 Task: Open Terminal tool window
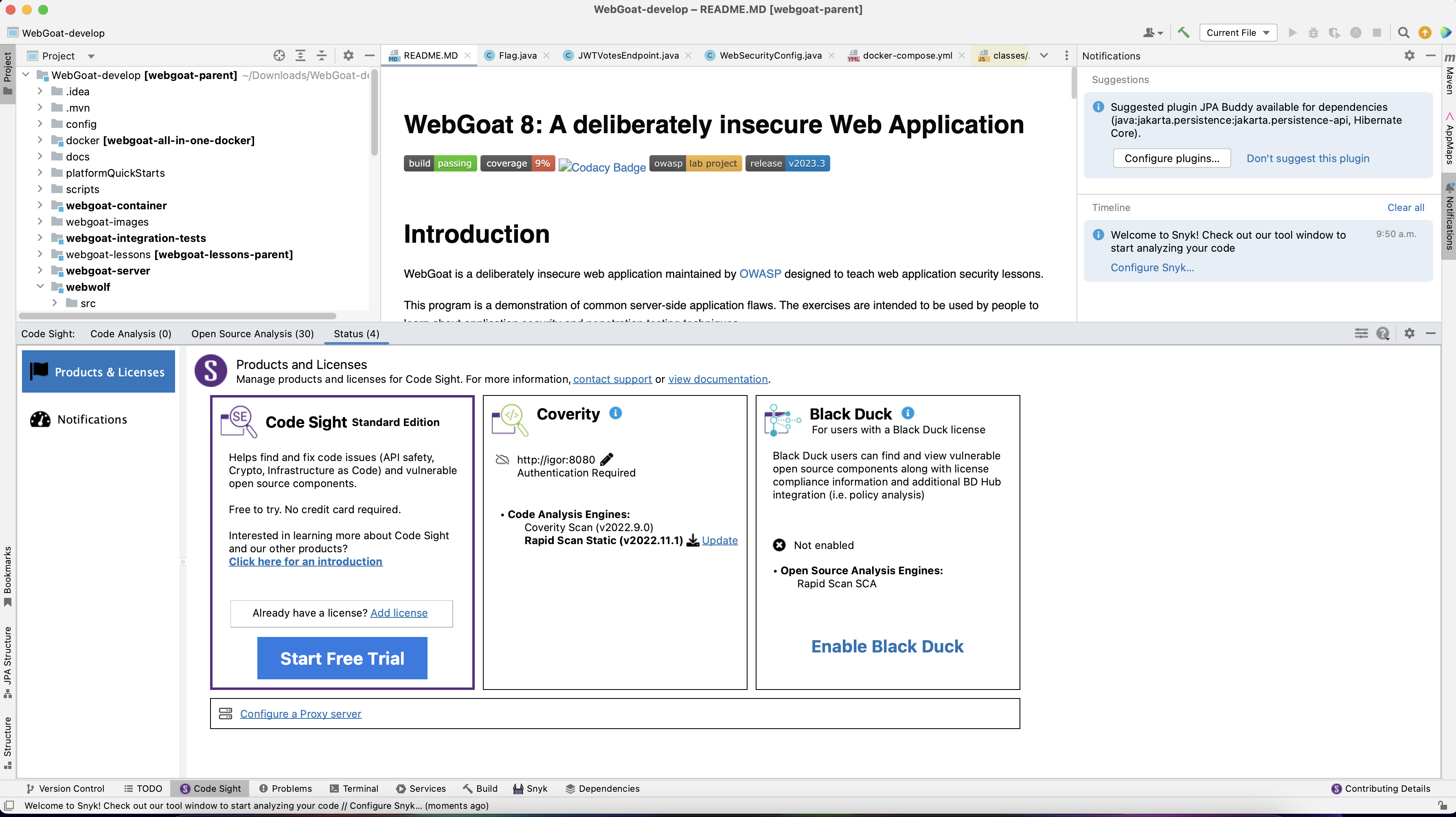tap(354, 789)
